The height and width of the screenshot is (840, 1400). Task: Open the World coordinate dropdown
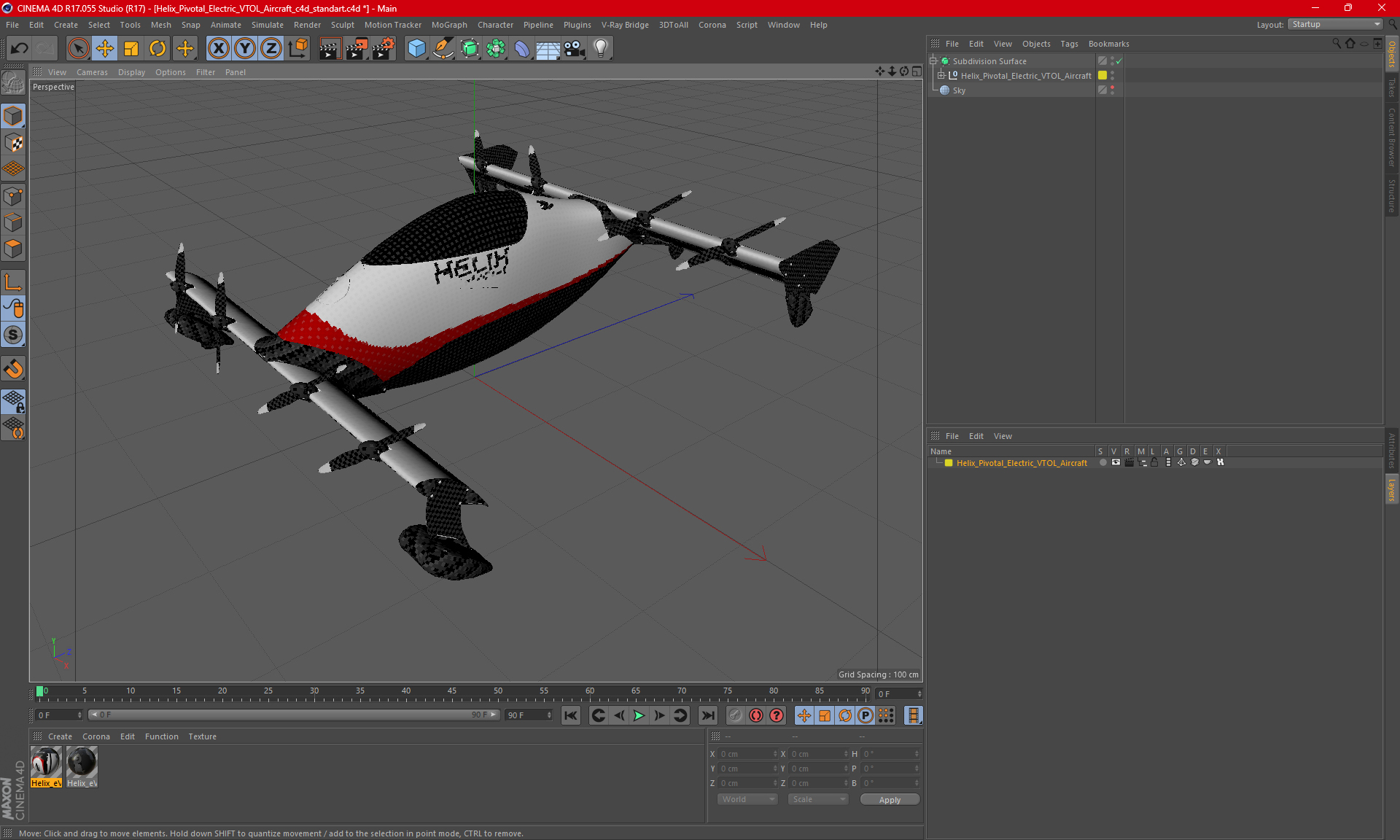(747, 799)
